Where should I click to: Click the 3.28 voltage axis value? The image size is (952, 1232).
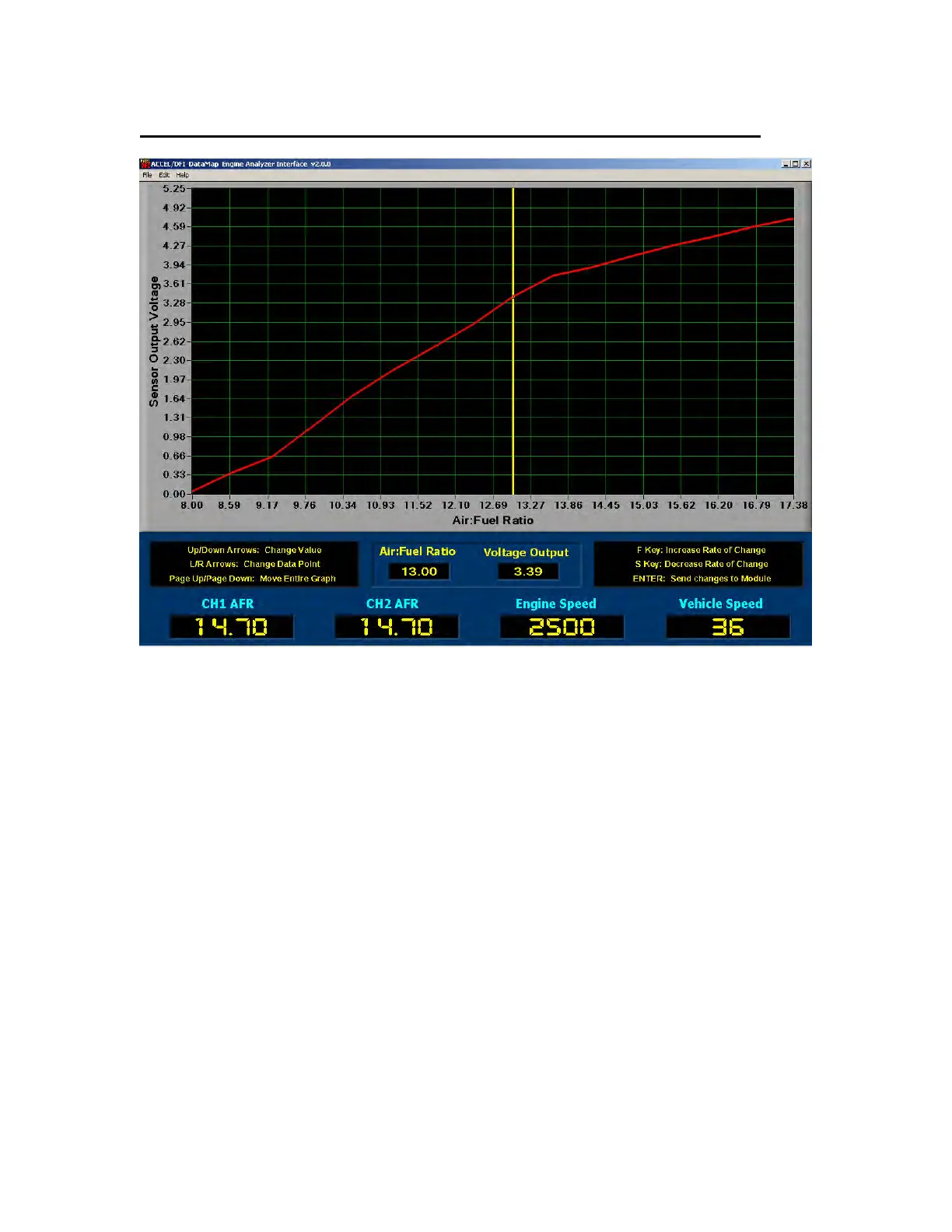tap(174, 303)
